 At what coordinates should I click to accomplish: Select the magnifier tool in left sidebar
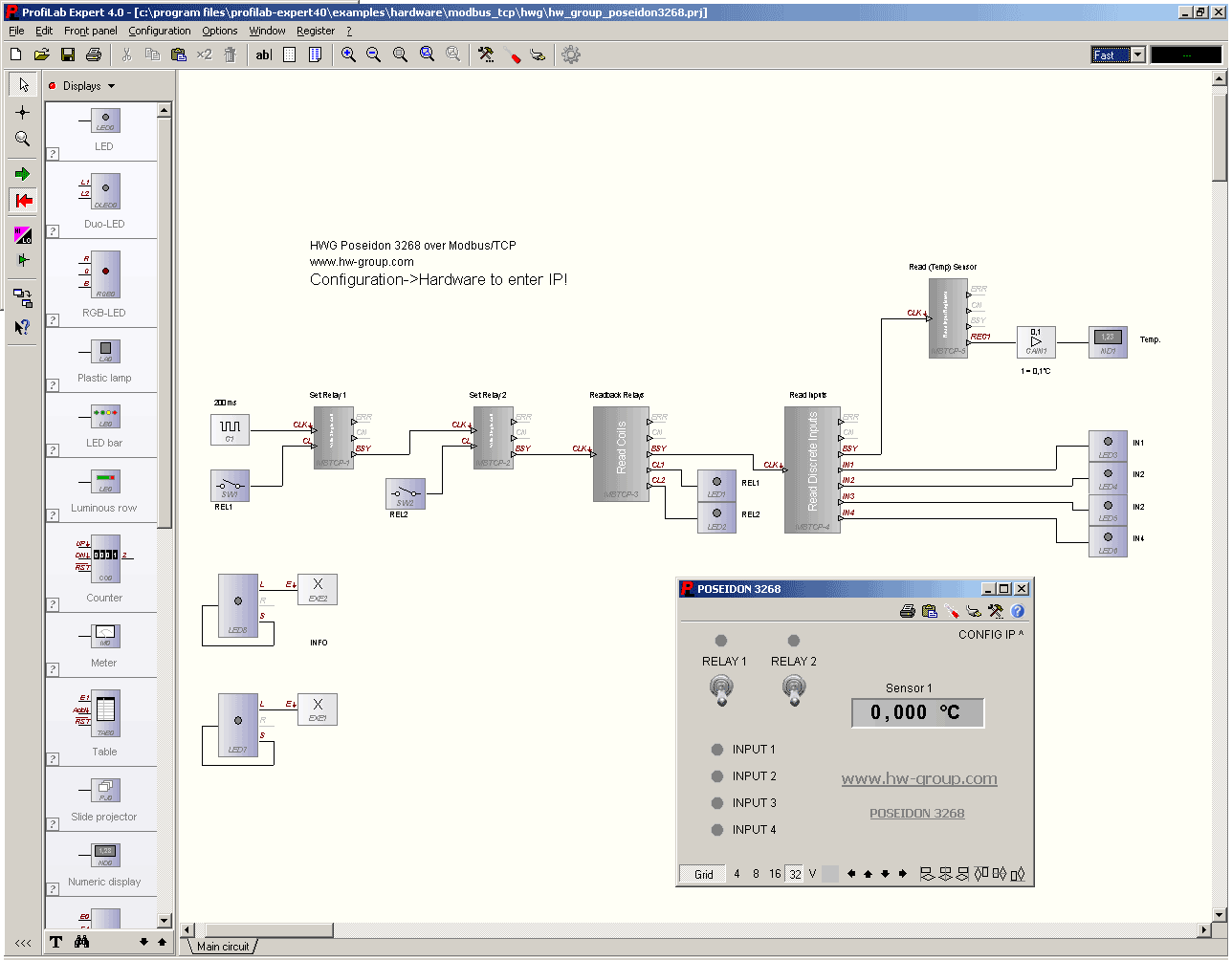click(x=23, y=139)
